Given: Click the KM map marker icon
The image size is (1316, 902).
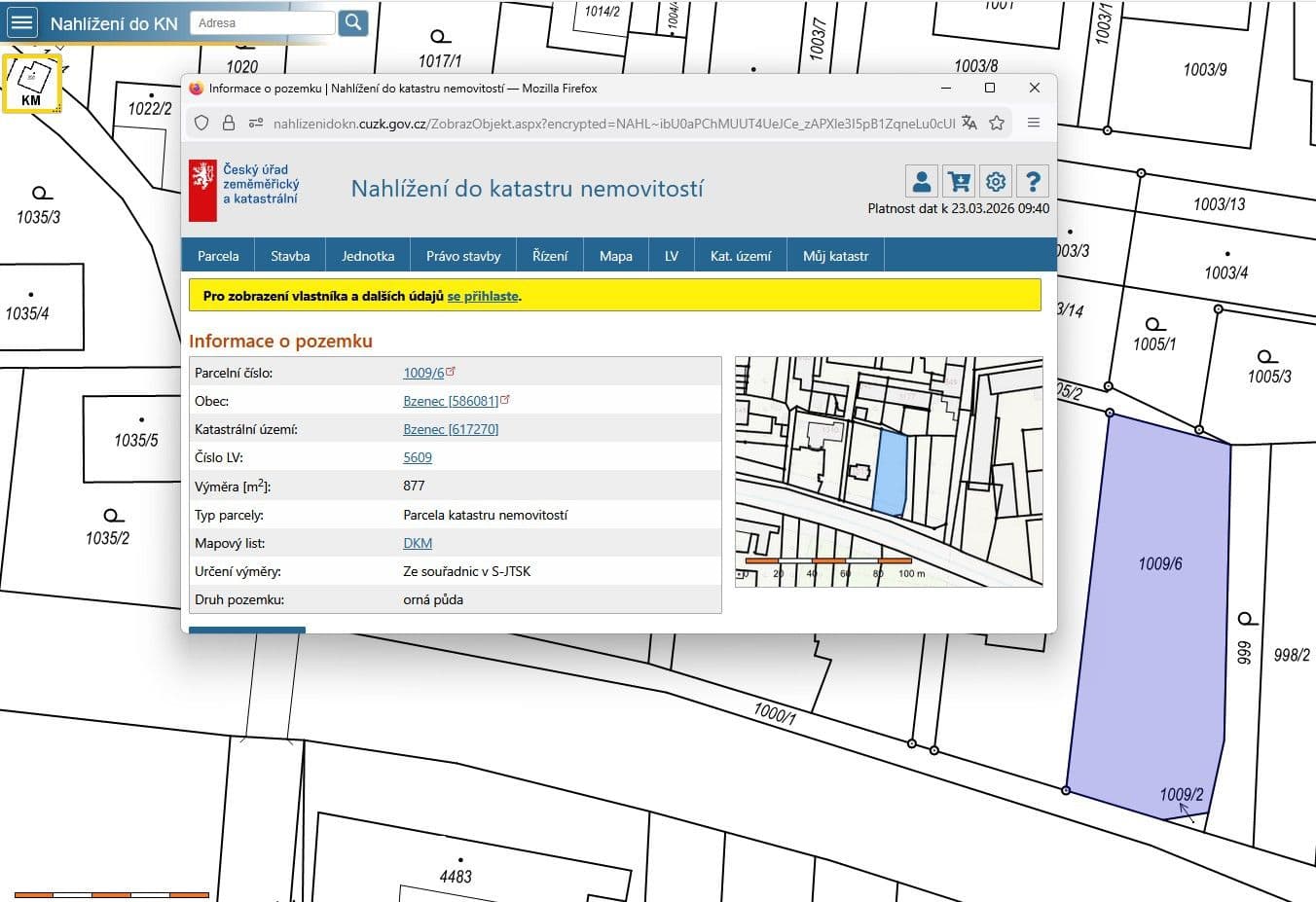Looking at the screenshot, I should pos(32,83).
